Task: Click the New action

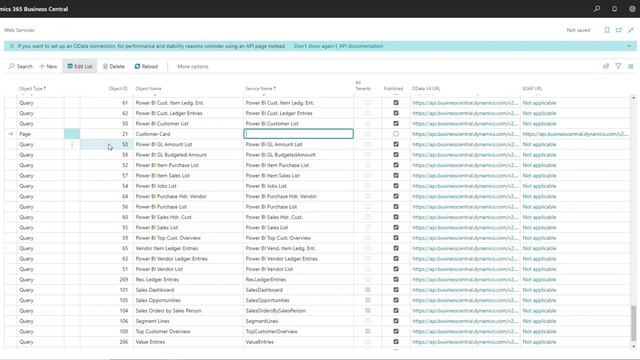Action: coord(48,66)
